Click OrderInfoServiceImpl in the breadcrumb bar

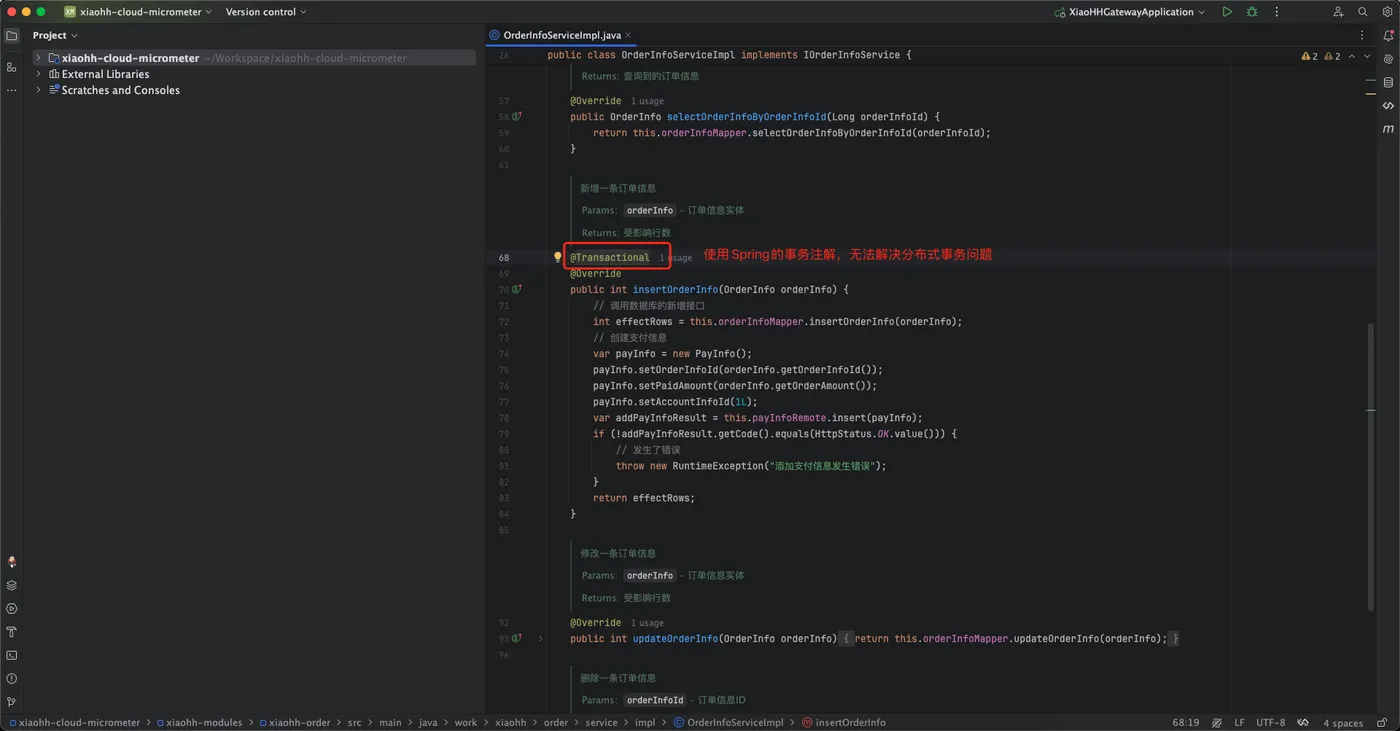point(729,722)
